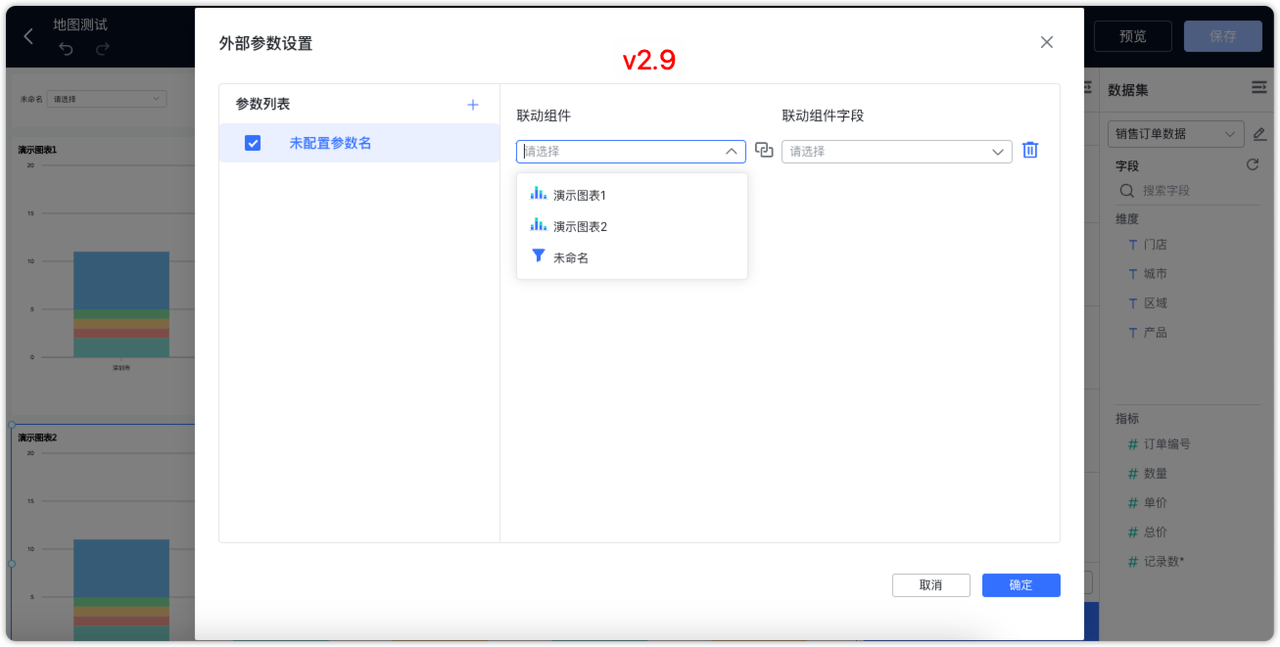
Task: Delete the linkage row via the trash icon
Action: [x=1030, y=150]
